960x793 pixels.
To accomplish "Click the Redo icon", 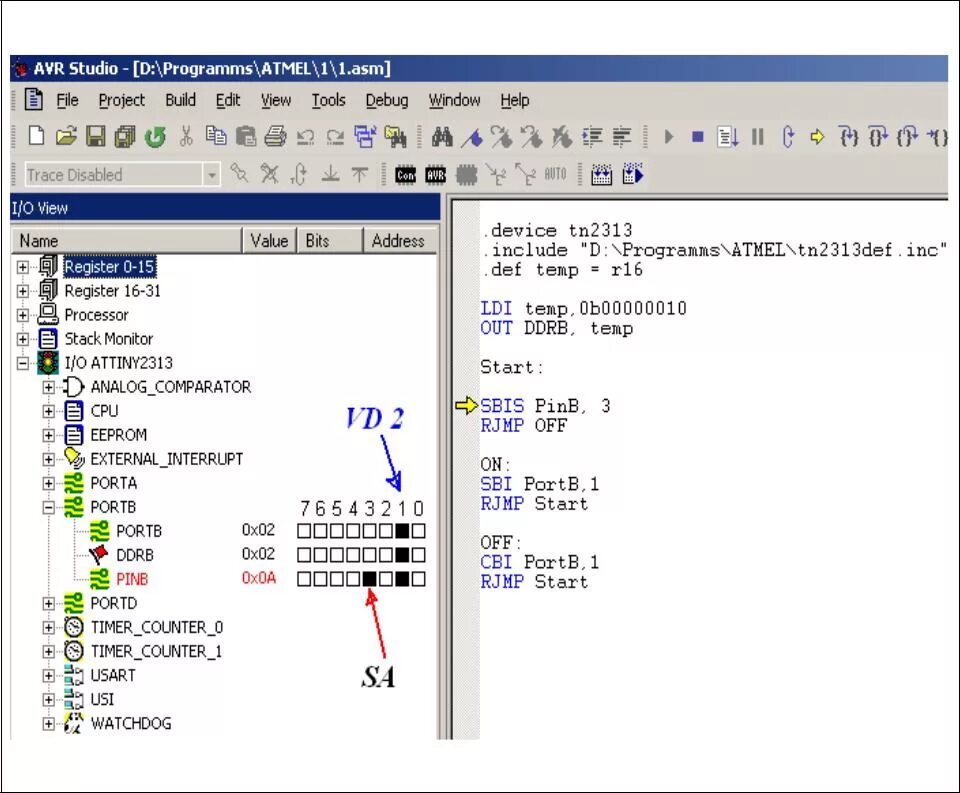I will coord(335,137).
